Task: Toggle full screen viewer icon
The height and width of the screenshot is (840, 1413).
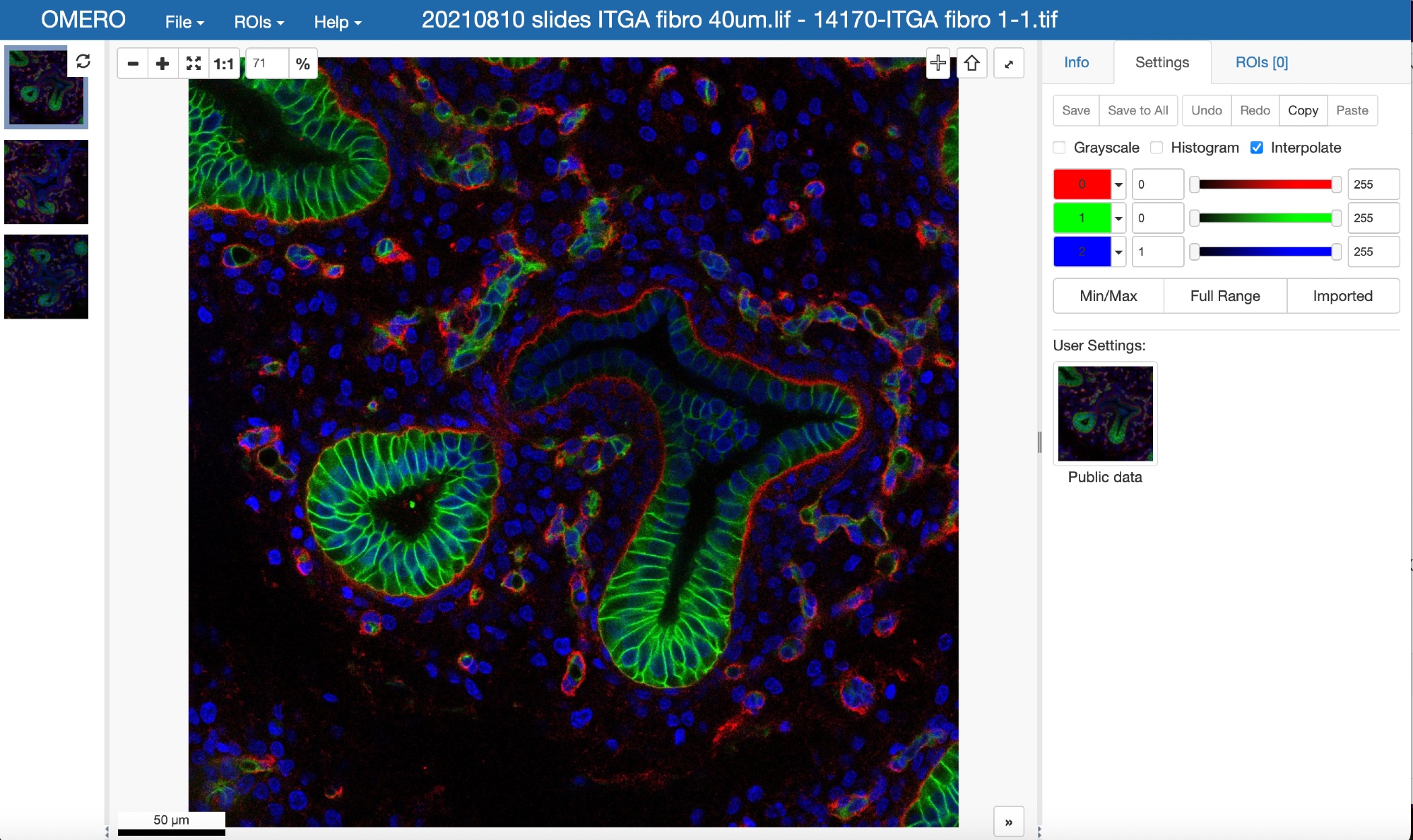Action: [x=1009, y=64]
